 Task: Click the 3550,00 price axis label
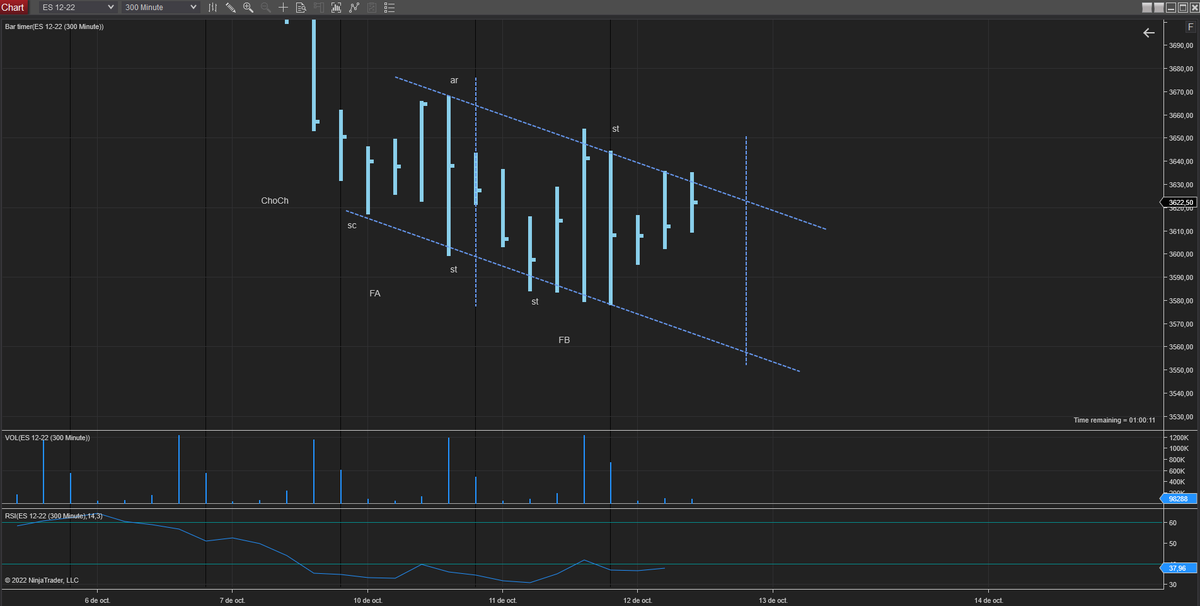click(1181, 370)
